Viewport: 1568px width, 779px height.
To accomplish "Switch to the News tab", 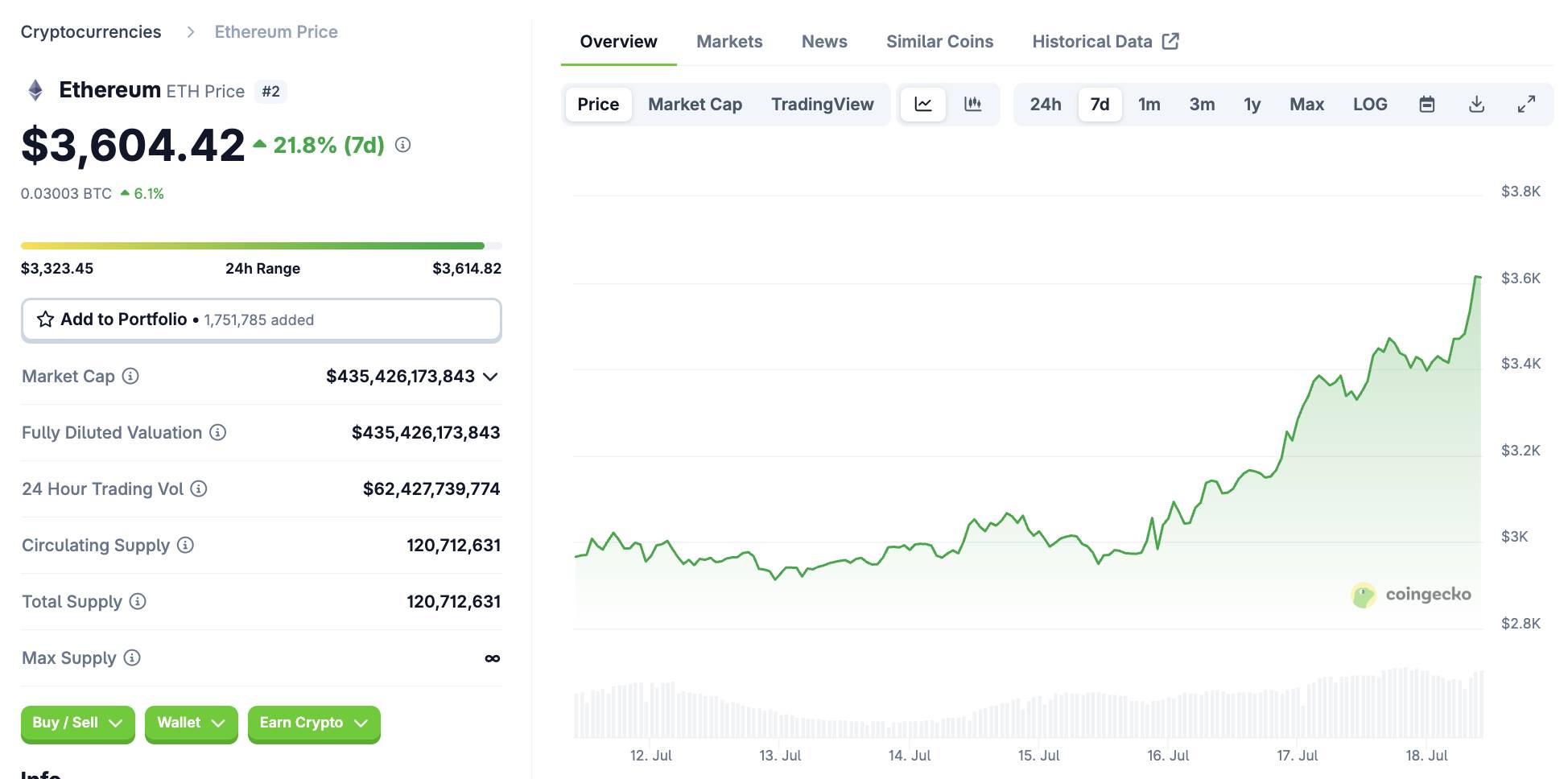I will [824, 41].
